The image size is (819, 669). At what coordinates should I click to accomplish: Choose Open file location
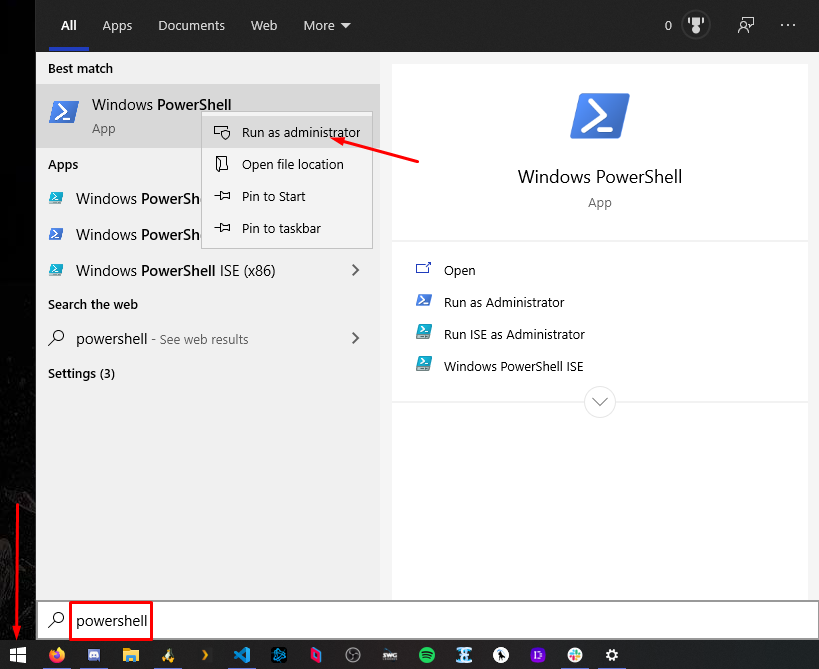287,165
